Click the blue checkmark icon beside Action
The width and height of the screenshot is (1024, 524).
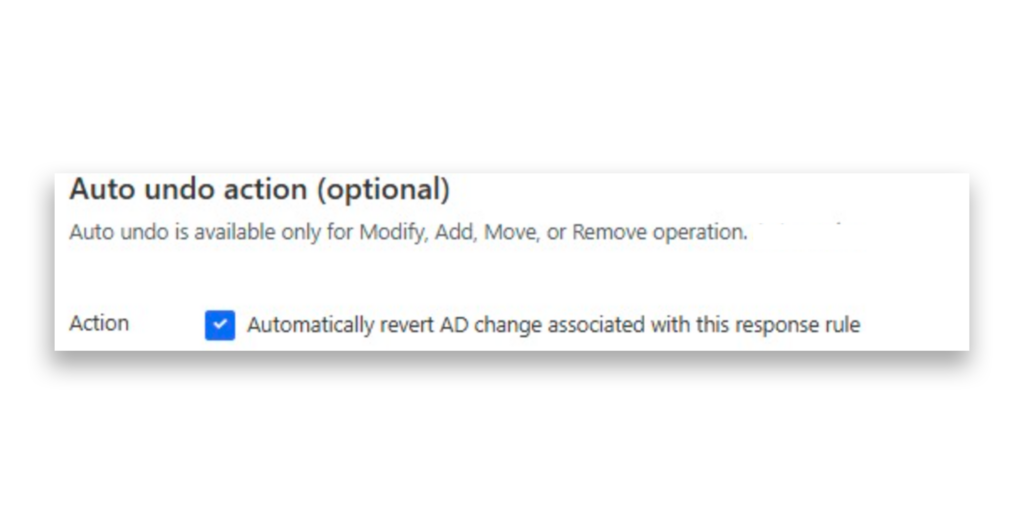(219, 325)
